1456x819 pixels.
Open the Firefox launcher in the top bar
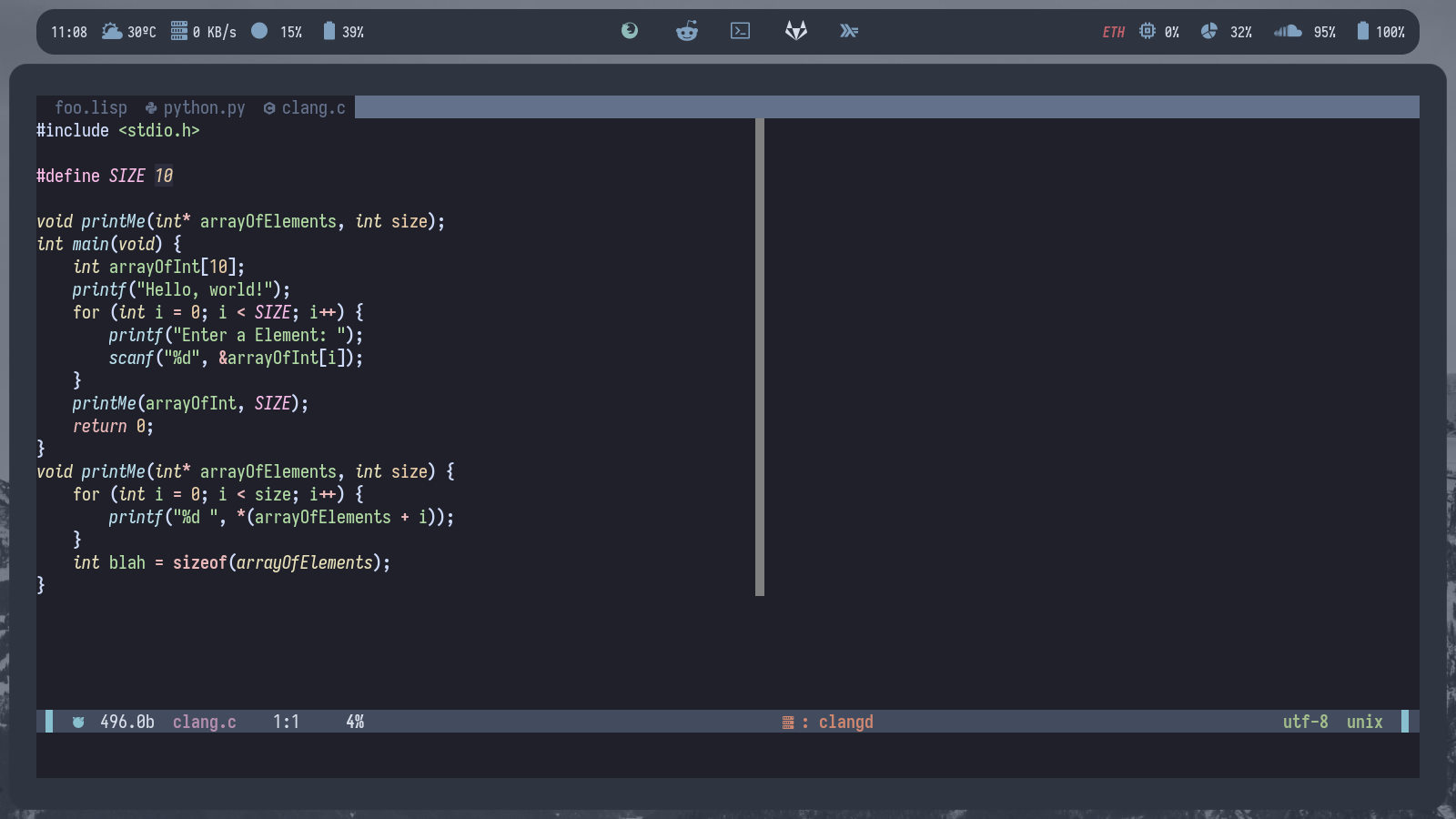click(630, 31)
